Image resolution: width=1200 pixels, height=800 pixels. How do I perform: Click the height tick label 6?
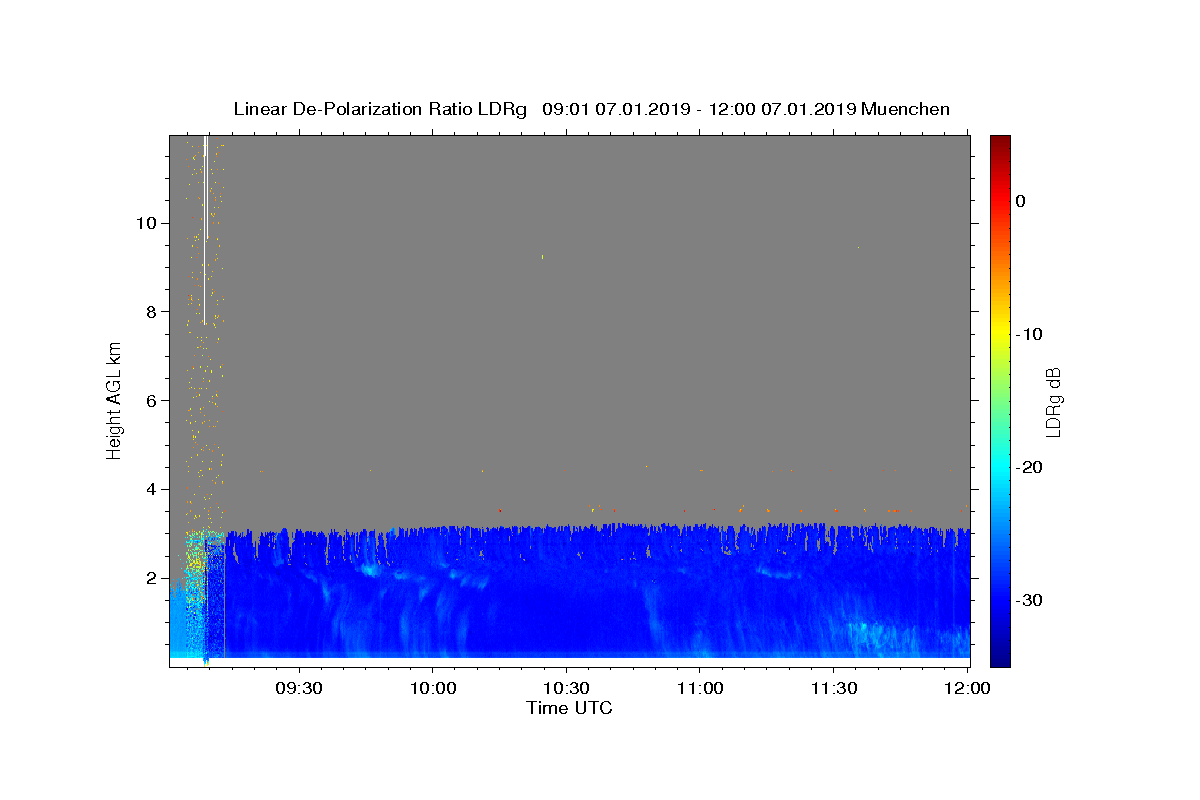click(x=150, y=400)
